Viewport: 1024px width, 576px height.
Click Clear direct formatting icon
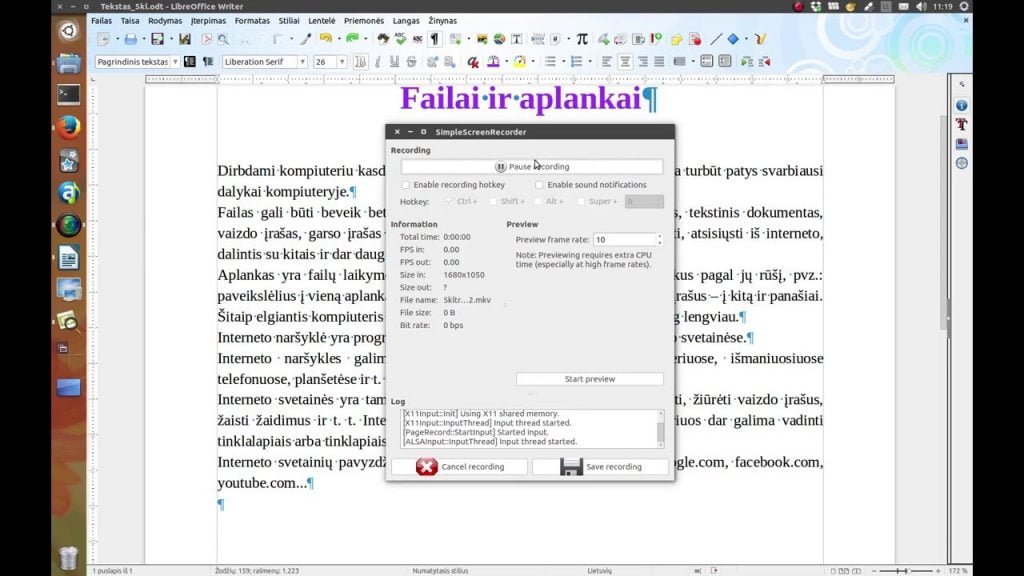pyautogui.click(x=473, y=61)
